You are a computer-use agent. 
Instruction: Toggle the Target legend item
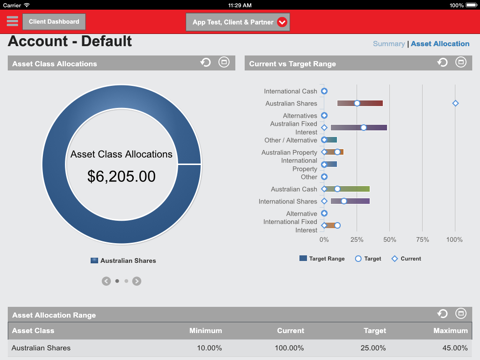368,259
